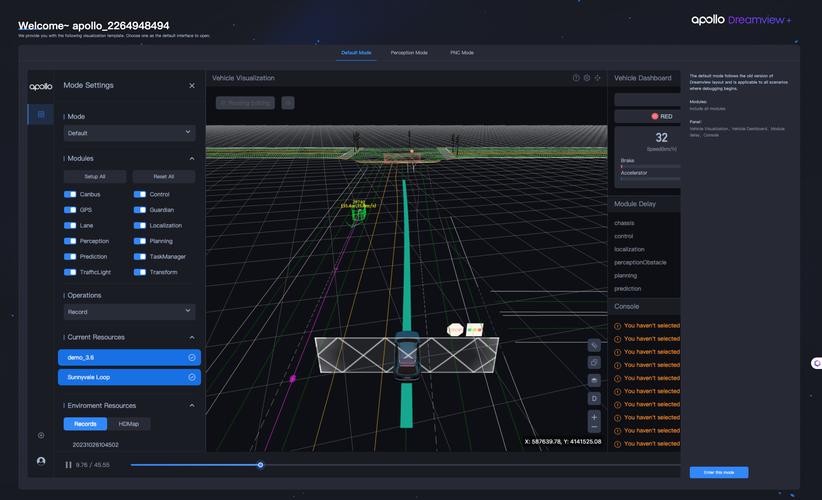Open Vehicle Visualization layer settings icon

click(x=587, y=78)
